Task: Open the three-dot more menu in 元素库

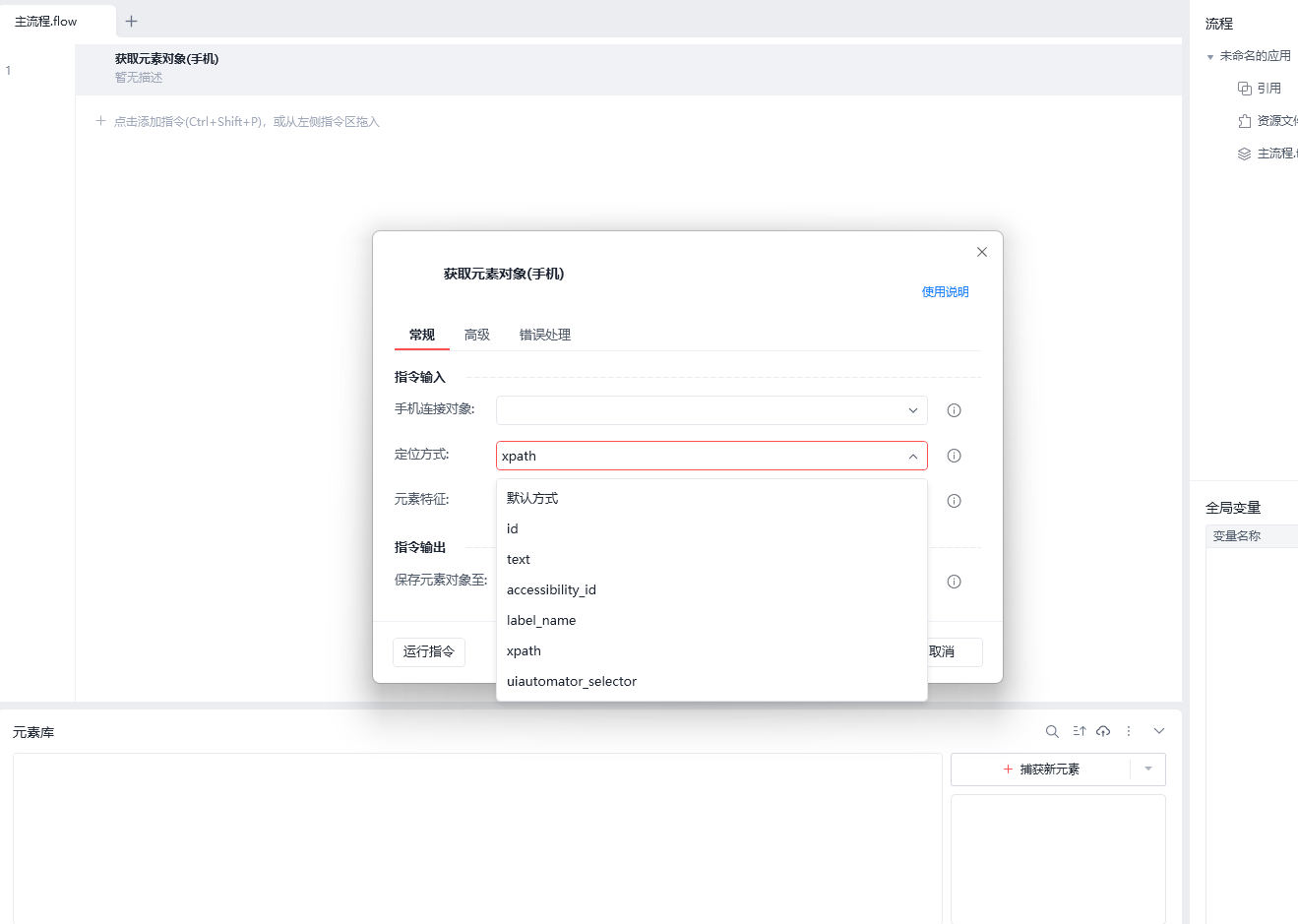Action: (1129, 731)
